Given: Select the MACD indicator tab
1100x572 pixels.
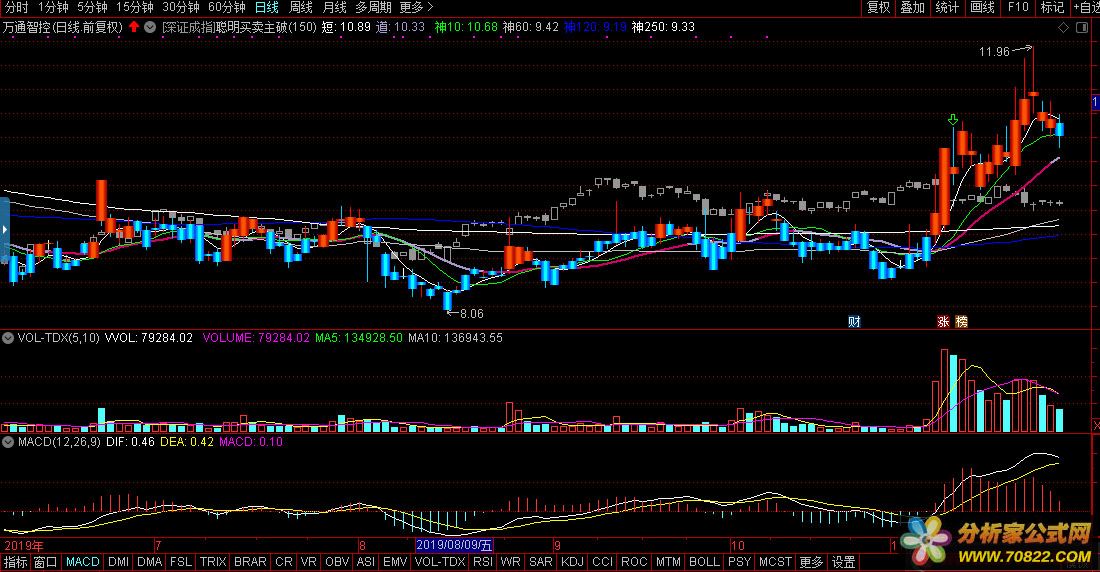Looking at the screenshot, I should [x=83, y=562].
